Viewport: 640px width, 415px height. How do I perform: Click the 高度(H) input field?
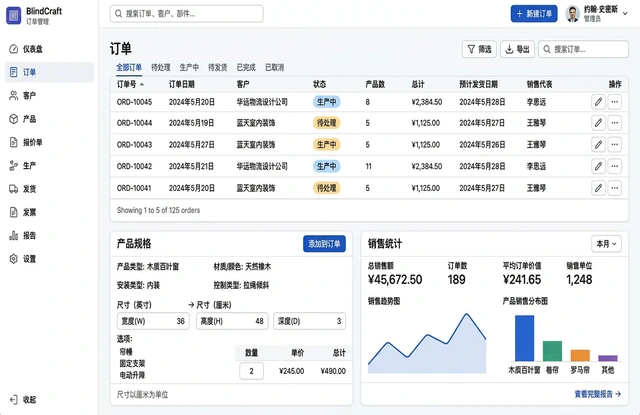pyautogui.click(x=232, y=321)
